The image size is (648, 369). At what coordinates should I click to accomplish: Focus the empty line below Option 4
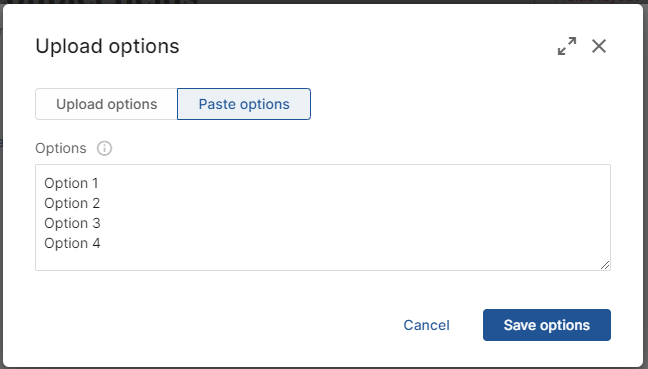tap(322, 261)
